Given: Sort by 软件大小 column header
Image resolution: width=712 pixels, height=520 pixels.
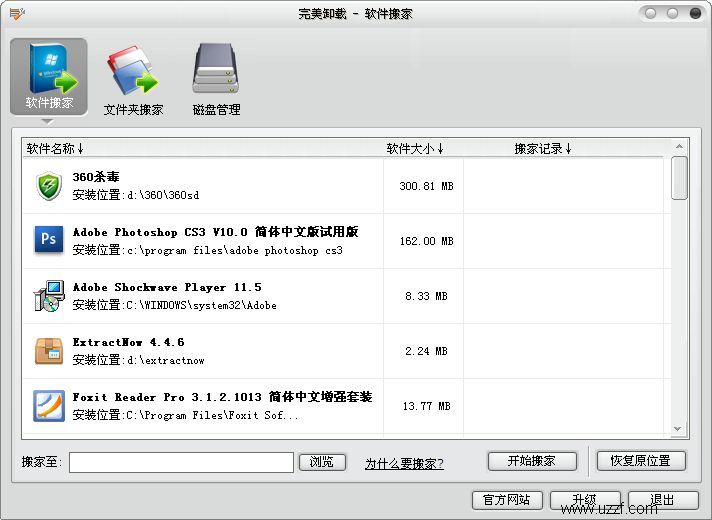Looking at the screenshot, I should click(x=415, y=149).
